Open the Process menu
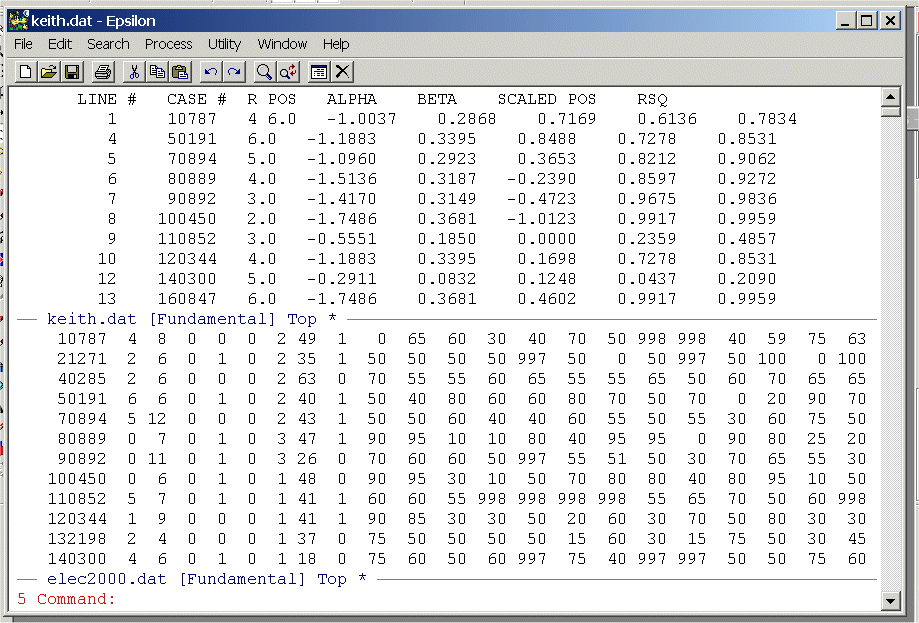Viewport: 919px width, 623px height. pos(168,44)
